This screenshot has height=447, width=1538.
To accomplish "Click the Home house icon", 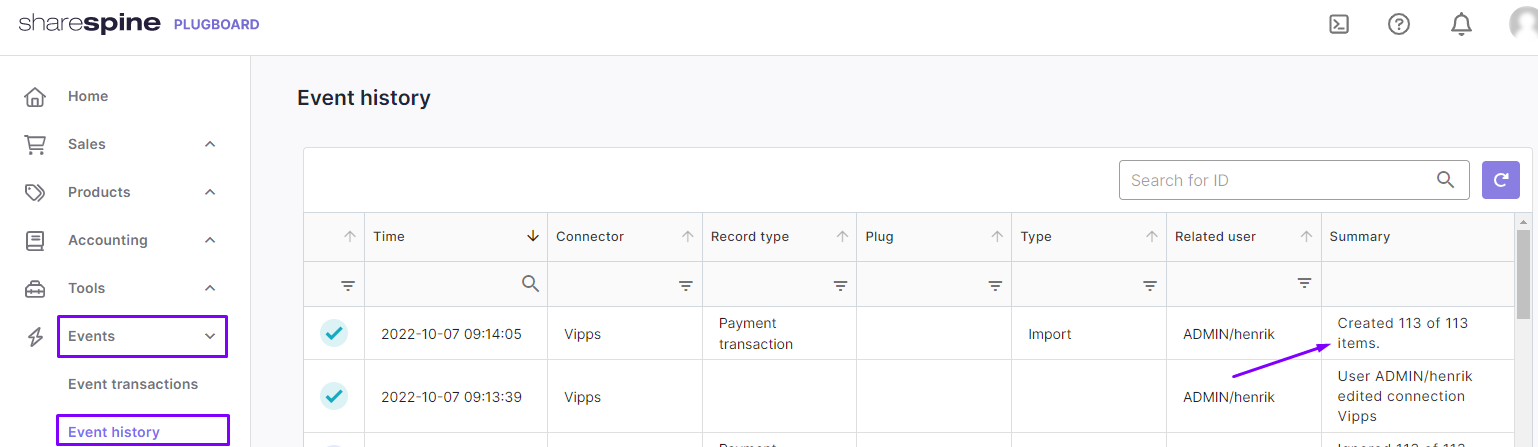I will (x=35, y=97).
